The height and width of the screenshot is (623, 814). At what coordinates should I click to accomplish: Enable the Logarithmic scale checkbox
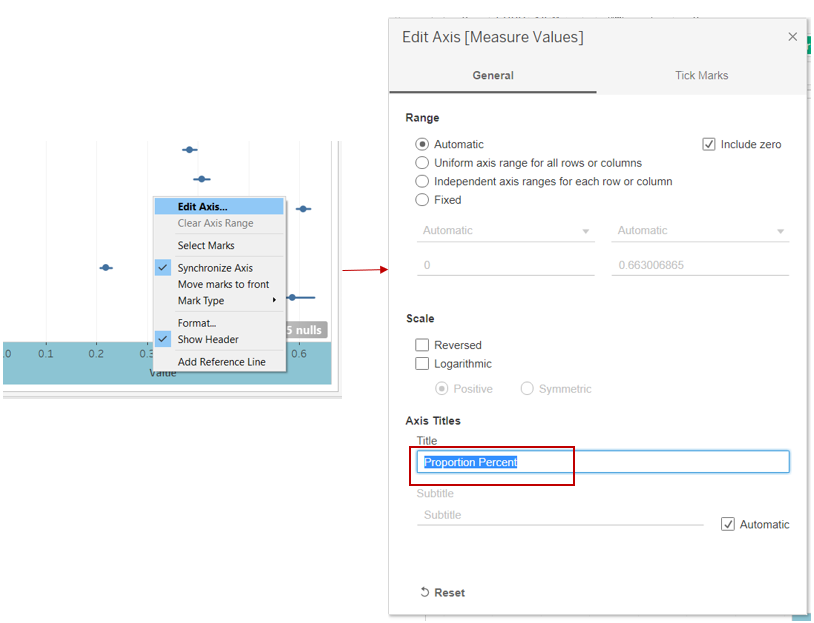pyautogui.click(x=423, y=364)
